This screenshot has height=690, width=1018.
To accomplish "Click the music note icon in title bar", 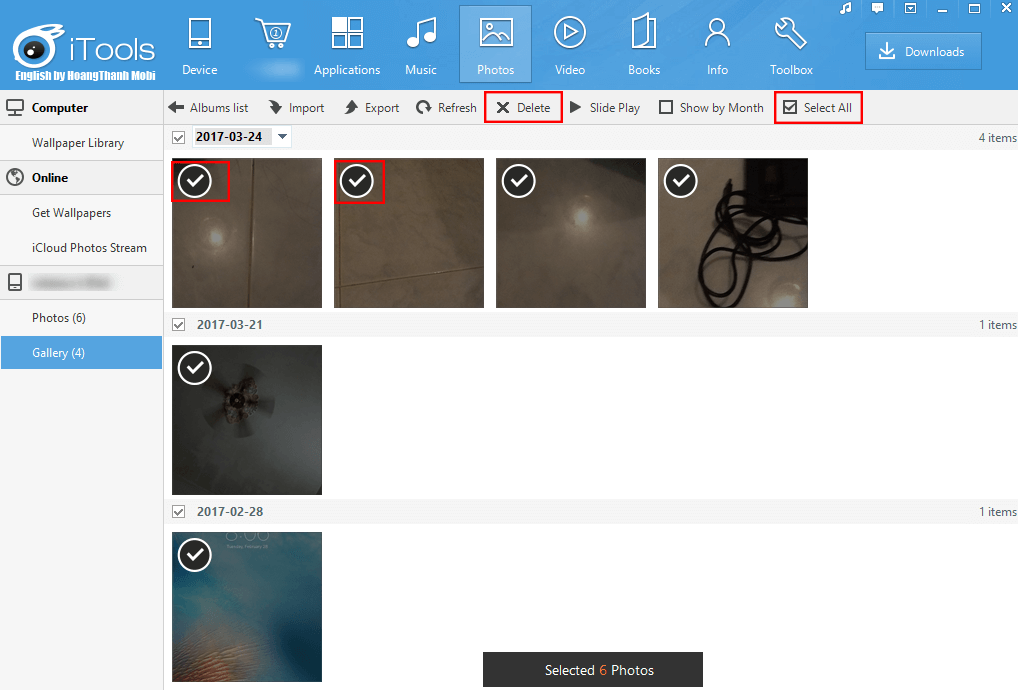I will [x=846, y=8].
